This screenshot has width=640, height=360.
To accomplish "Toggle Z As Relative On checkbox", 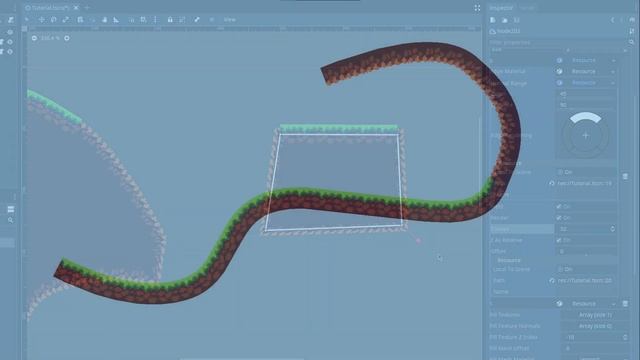I will (x=559, y=240).
